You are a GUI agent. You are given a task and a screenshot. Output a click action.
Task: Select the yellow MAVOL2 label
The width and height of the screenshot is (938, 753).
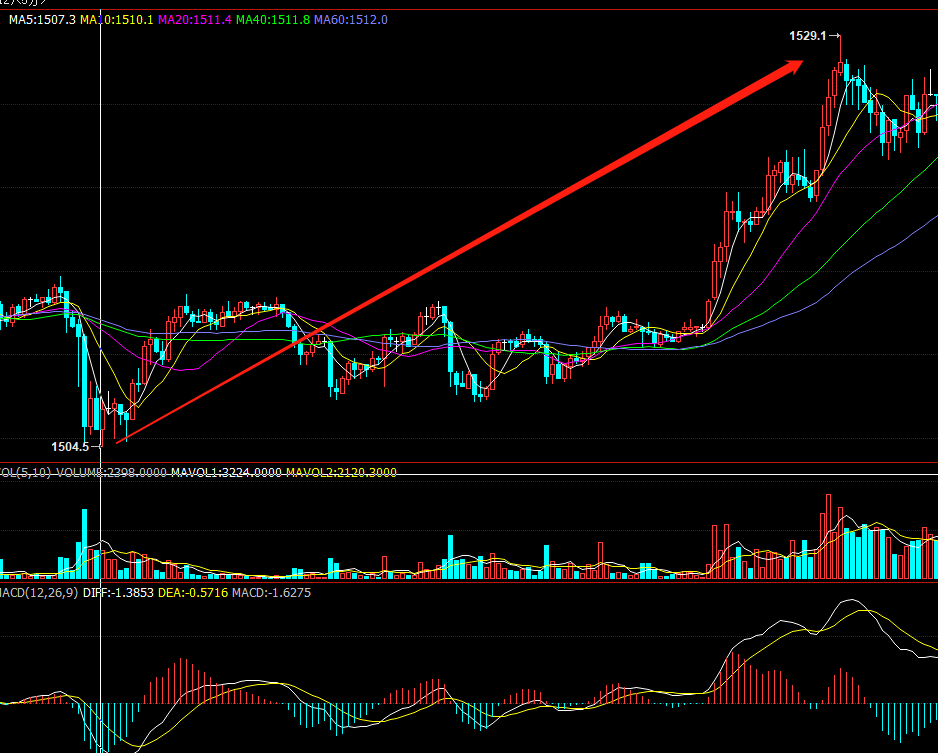(x=341, y=472)
